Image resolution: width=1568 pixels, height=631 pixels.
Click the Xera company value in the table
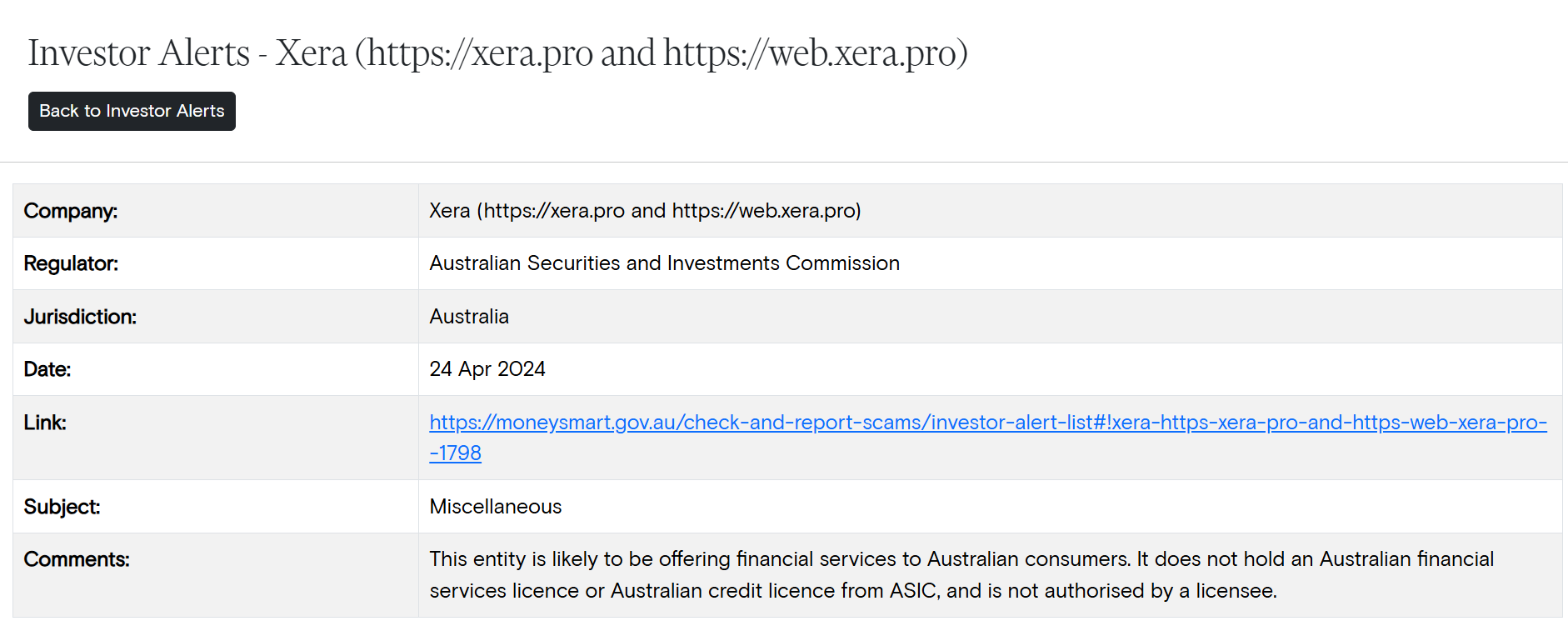pyautogui.click(x=645, y=211)
